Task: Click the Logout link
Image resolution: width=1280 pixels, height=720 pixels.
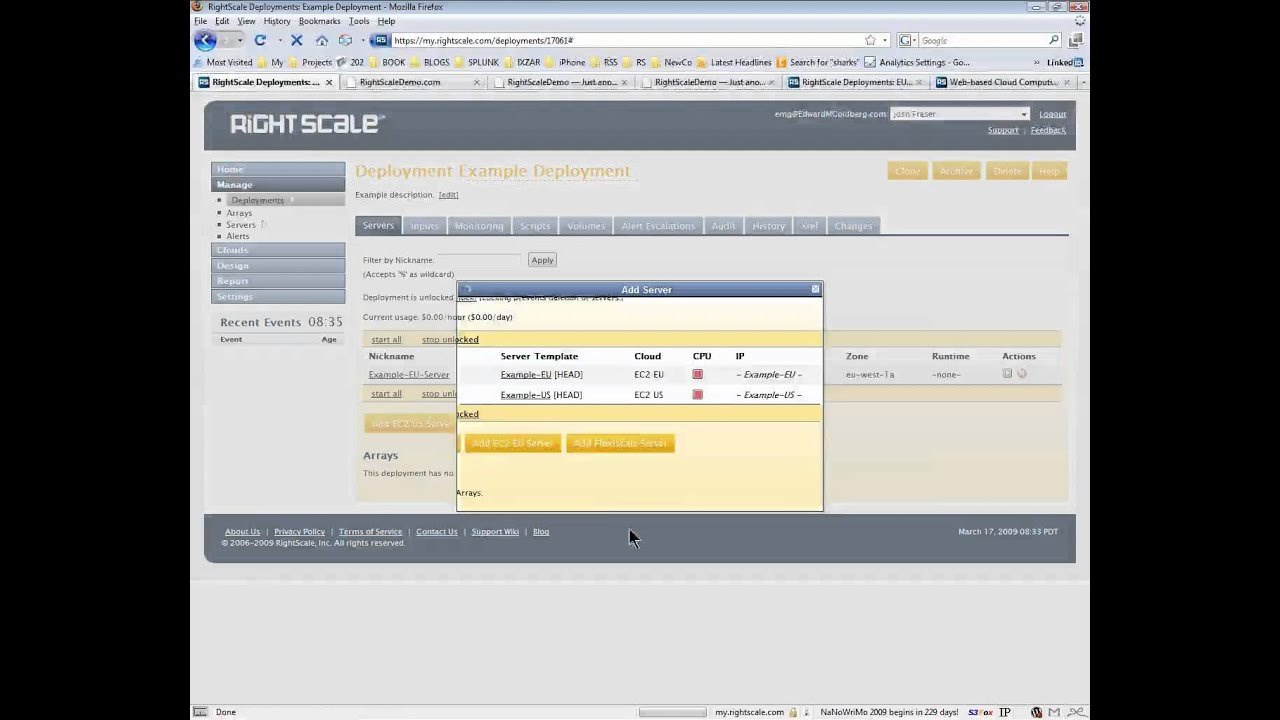Action: pyautogui.click(x=1052, y=114)
